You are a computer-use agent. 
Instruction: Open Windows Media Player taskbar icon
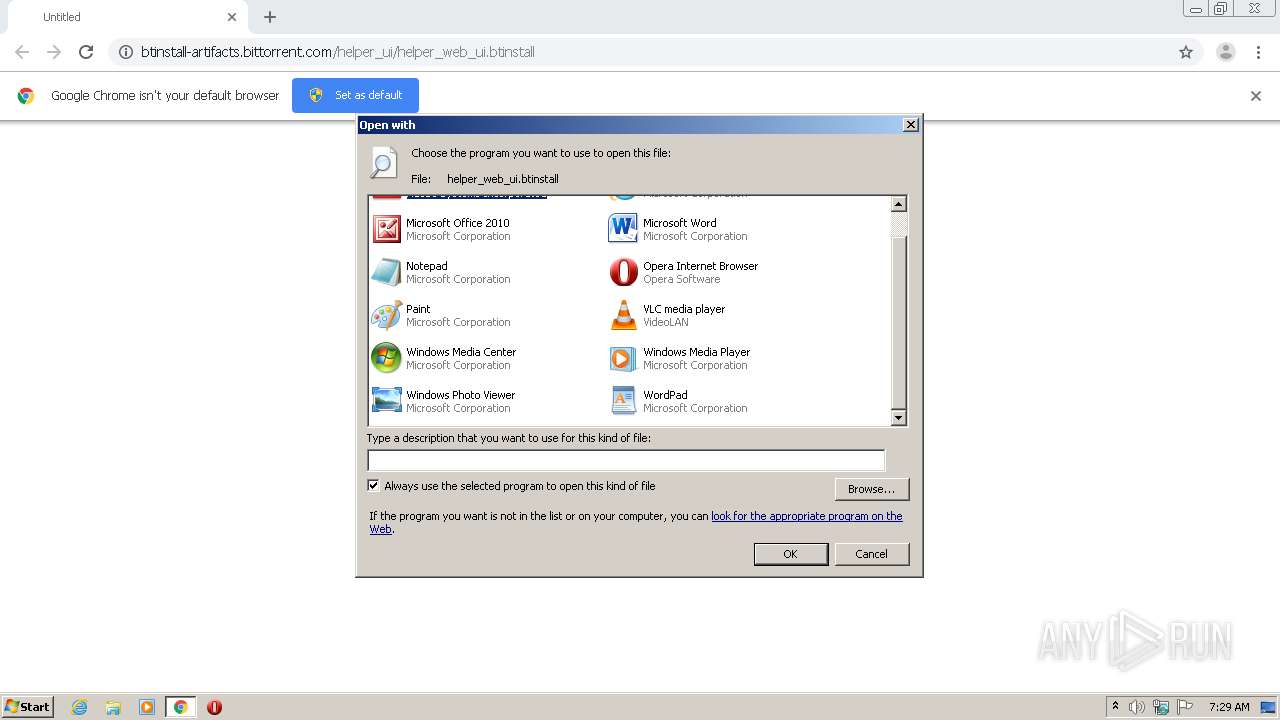point(147,707)
